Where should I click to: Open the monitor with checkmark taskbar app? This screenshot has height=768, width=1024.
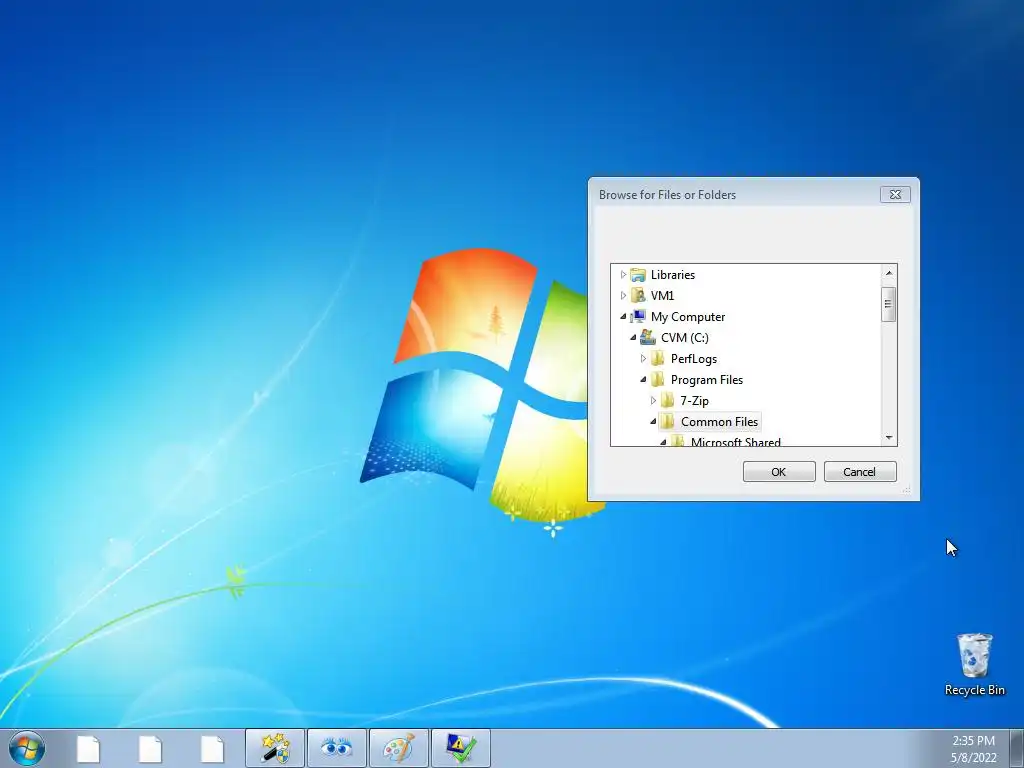(x=461, y=748)
